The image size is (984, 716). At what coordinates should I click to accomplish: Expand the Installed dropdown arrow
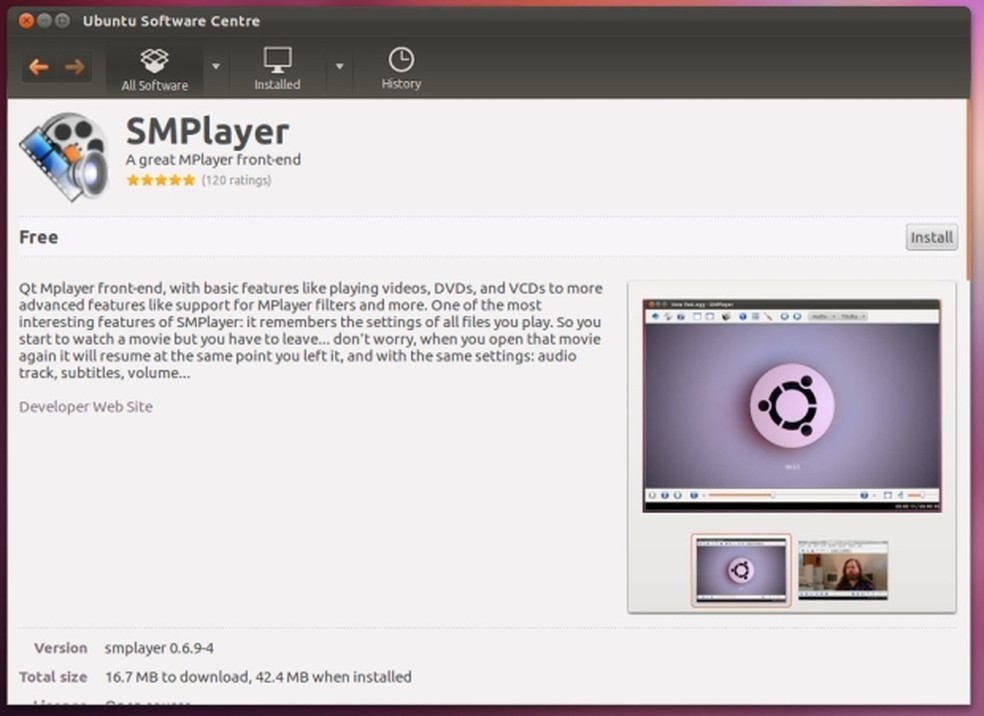(x=340, y=66)
